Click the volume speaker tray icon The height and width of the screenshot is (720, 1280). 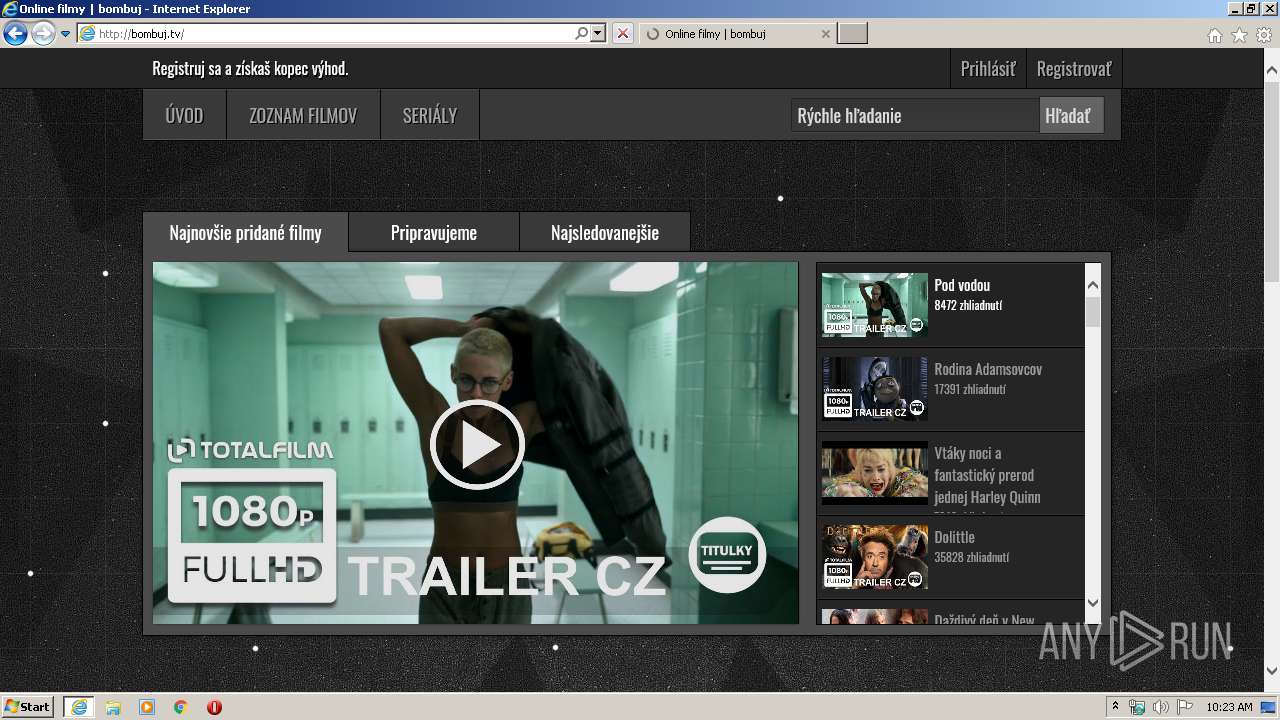click(x=1161, y=707)
